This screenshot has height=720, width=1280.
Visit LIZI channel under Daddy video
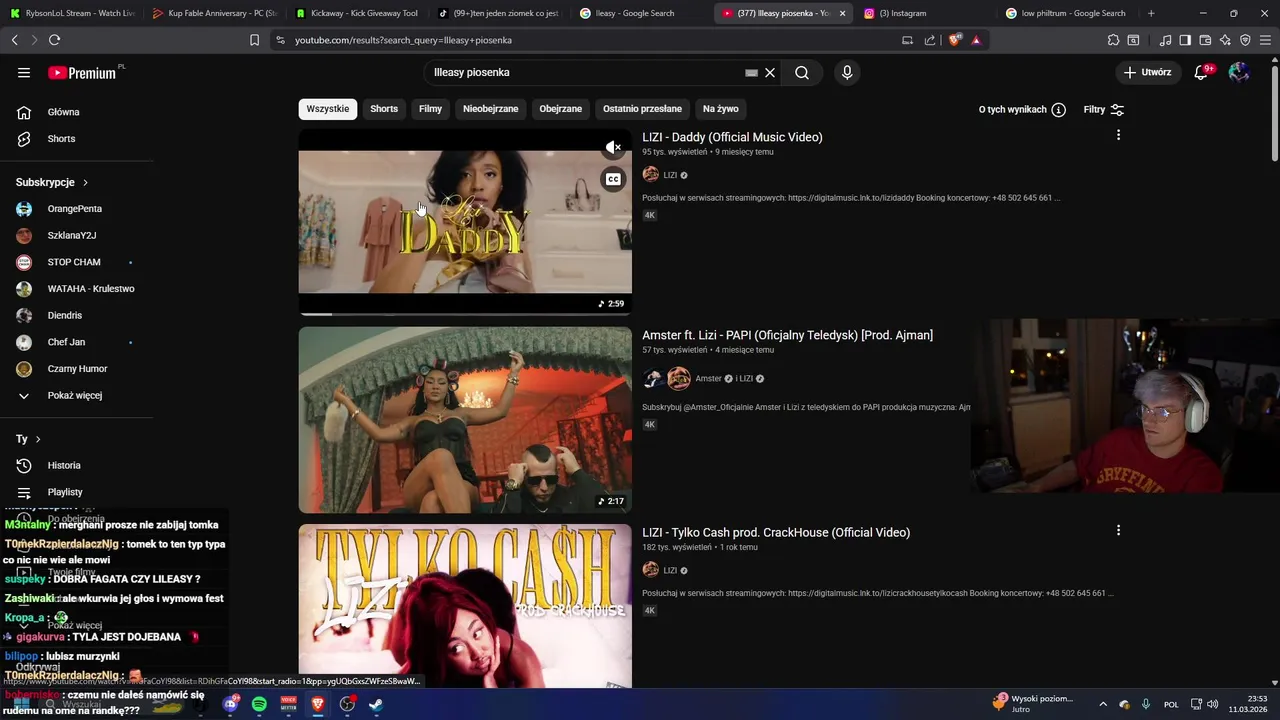coord(670,175)
